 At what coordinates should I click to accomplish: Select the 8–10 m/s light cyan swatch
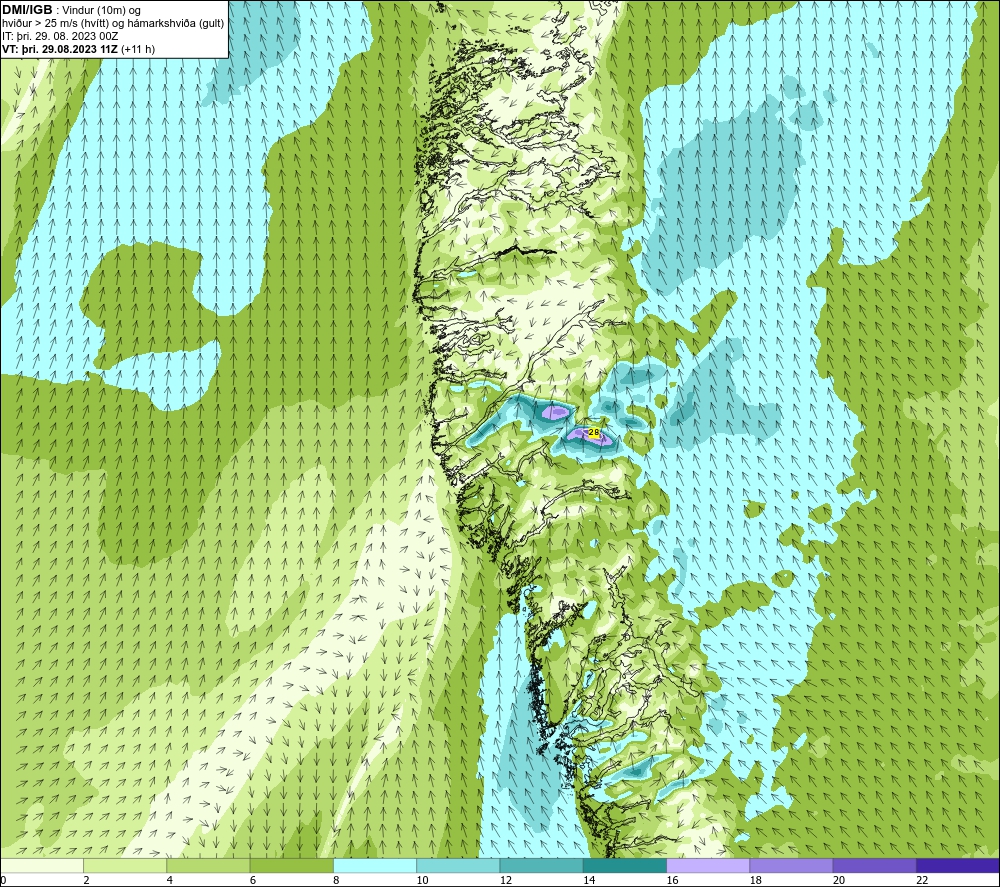point(375,865)
